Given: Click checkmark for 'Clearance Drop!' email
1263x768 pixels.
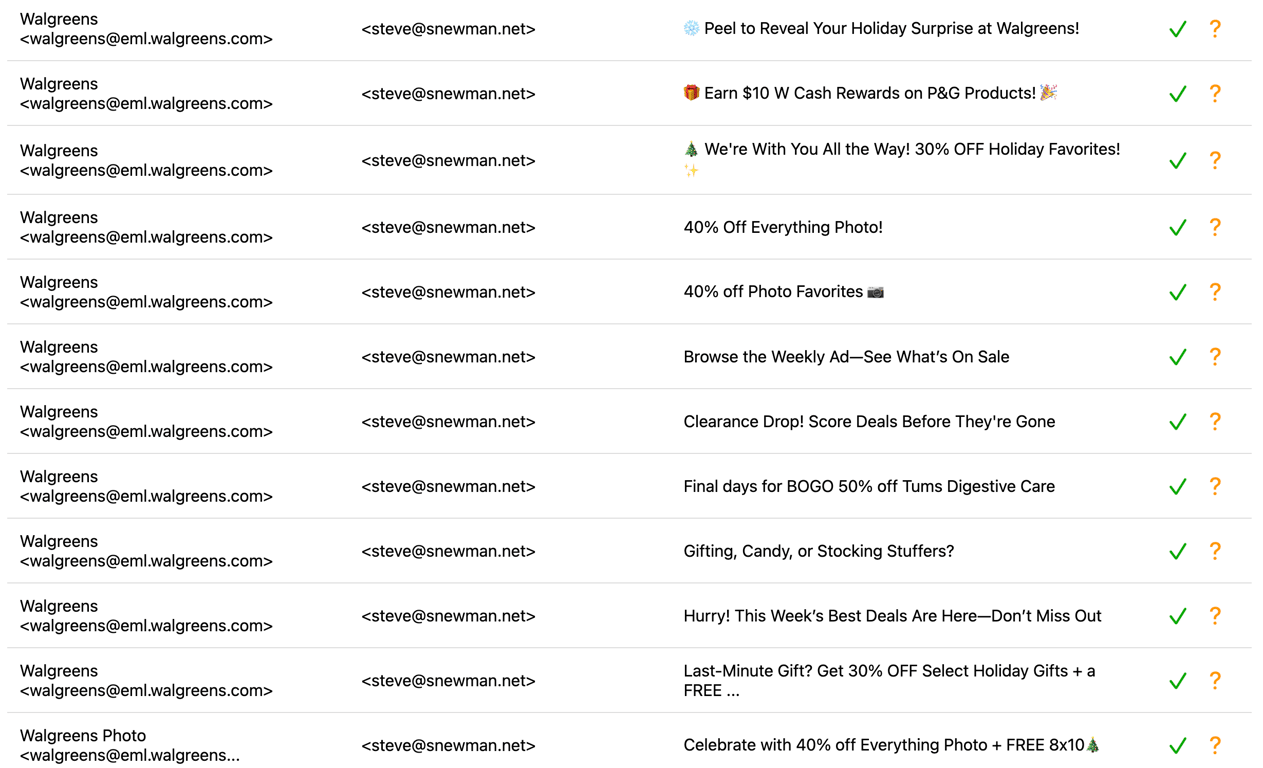Looking at the screenshot, I should (1178, 422).
